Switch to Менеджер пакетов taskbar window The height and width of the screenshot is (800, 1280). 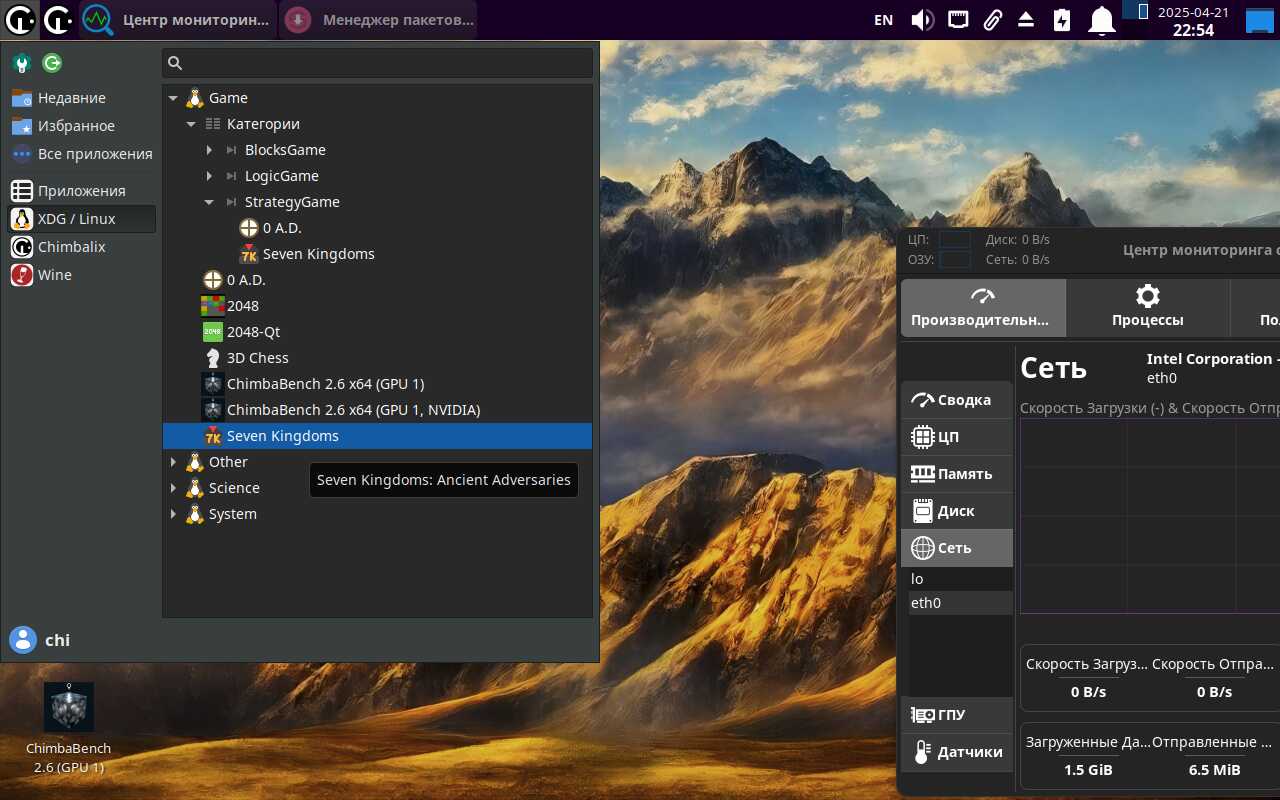(x=378, y=20)
